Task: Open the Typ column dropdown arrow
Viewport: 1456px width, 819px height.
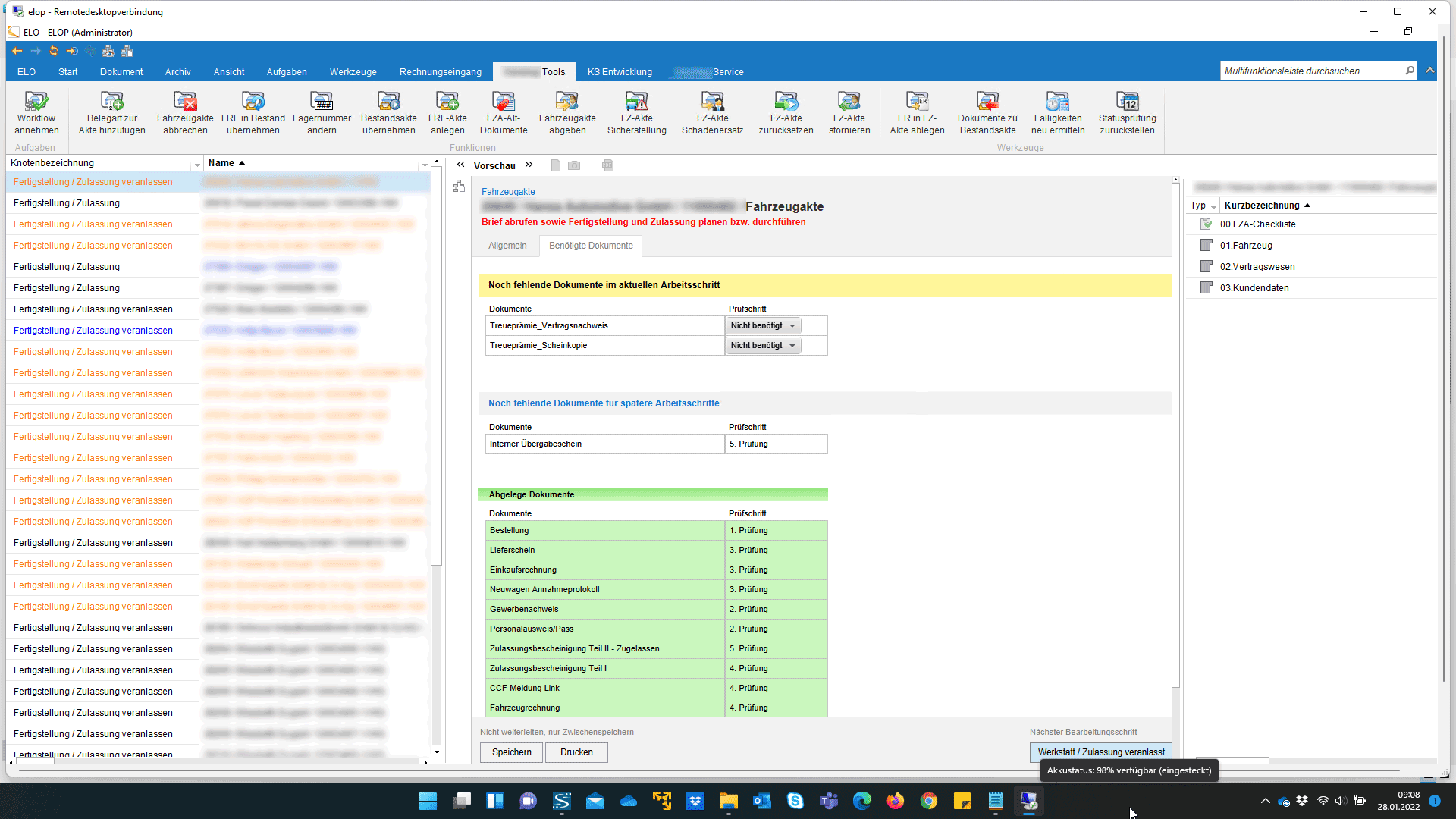Action: click(1213, 206)
